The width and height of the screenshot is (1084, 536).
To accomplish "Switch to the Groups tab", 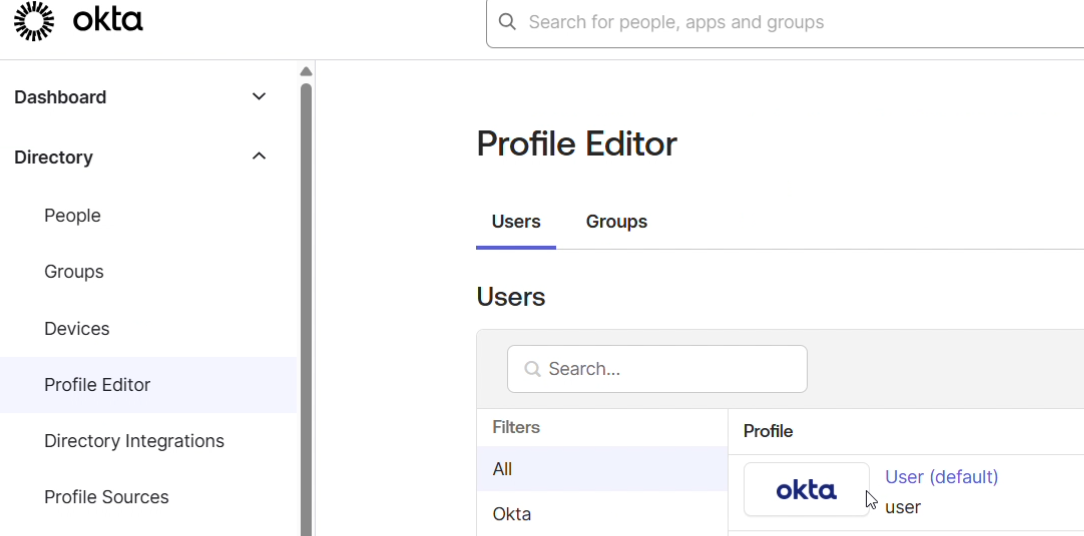I will point(617,221).
